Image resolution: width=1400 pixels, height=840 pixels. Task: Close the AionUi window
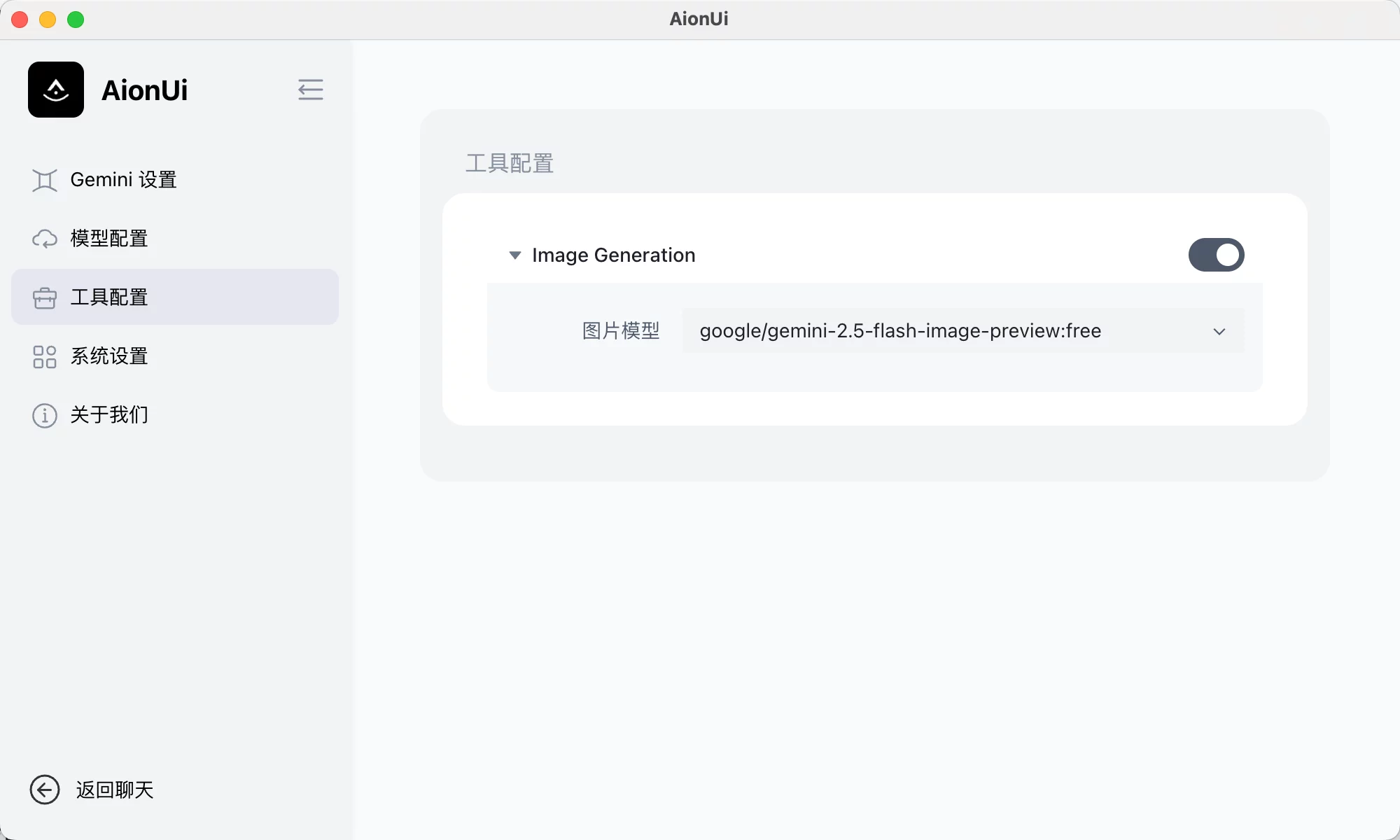pos(20,20)
